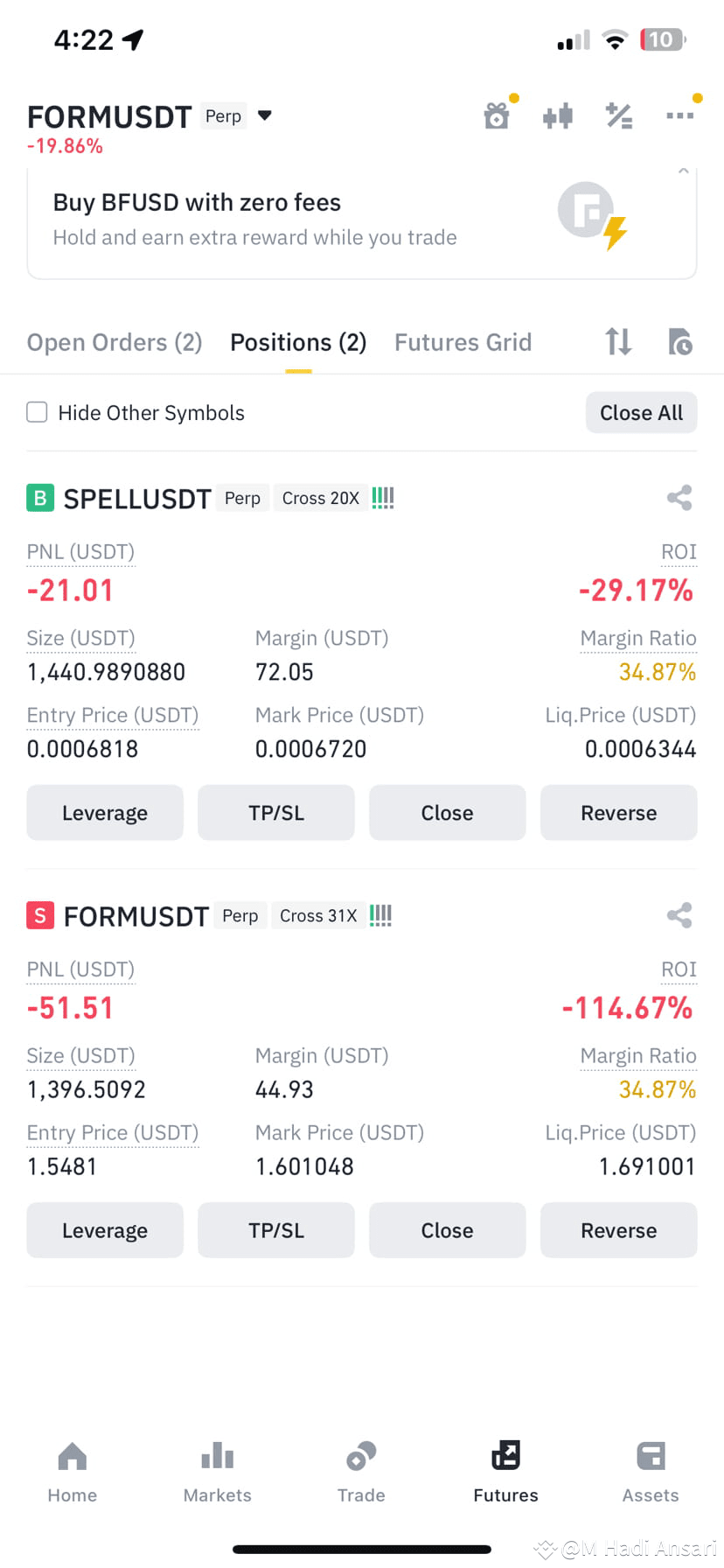Open Cross 31X margin selector for FORMUSDT
This screenshot has width=724, height=1568.
click(318, 915)
